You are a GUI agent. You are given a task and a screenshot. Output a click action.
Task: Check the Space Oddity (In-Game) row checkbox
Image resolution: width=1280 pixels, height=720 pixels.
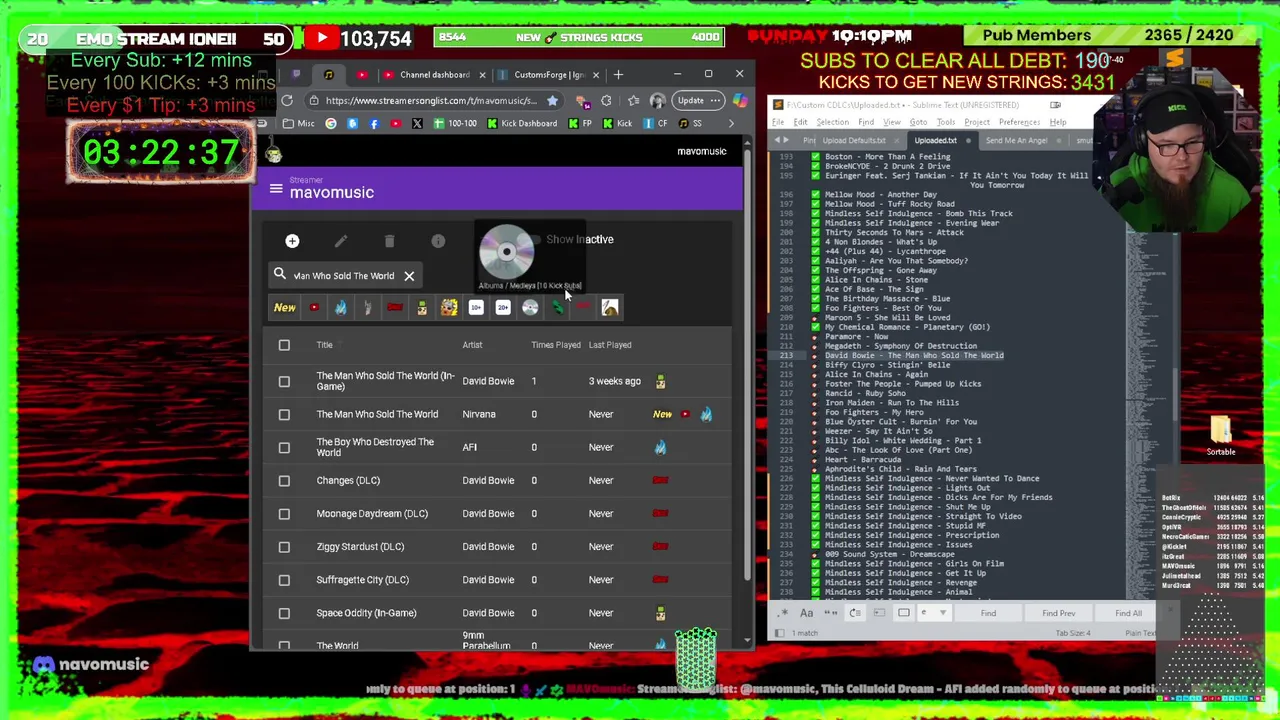pyautogui.click(x=284, y=613)
